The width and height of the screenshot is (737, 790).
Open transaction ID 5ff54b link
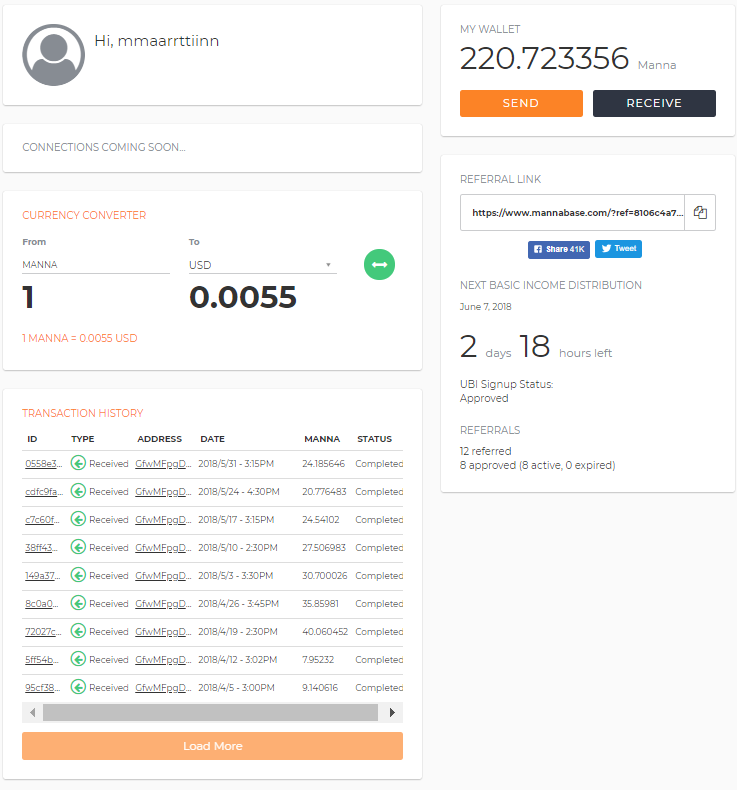click(x=42, y=660)
